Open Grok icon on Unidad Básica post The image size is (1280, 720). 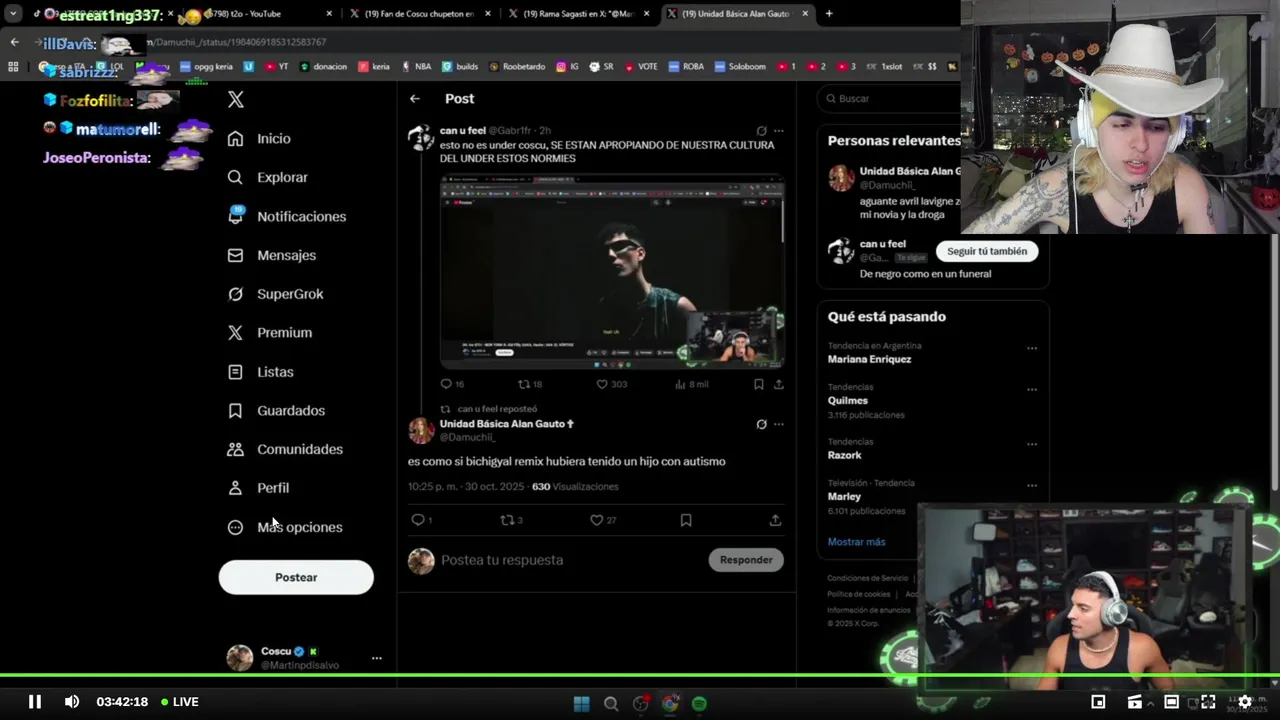click(x=761, y=424)
